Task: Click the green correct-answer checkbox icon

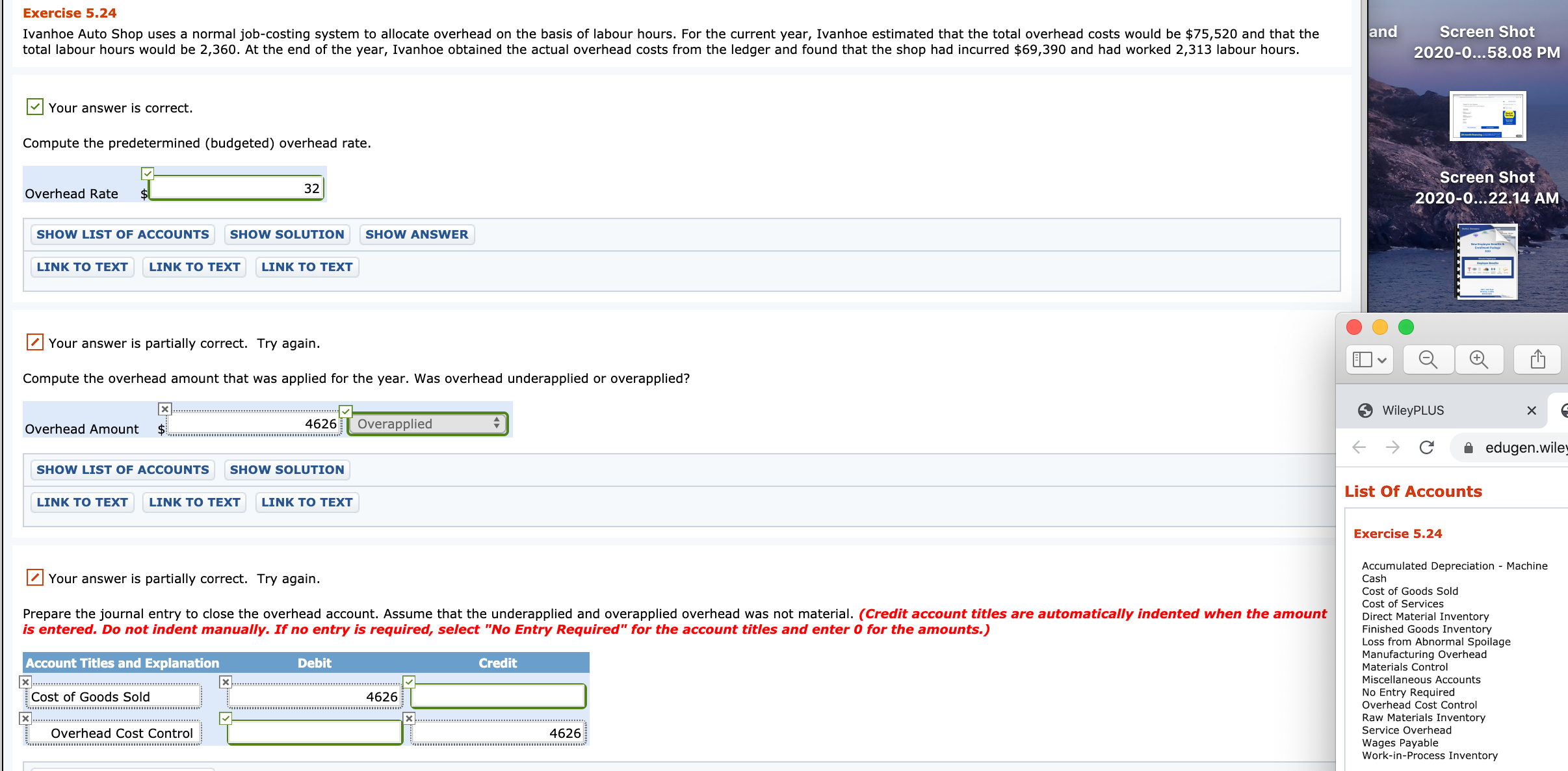Action: [x=35, y=107]
